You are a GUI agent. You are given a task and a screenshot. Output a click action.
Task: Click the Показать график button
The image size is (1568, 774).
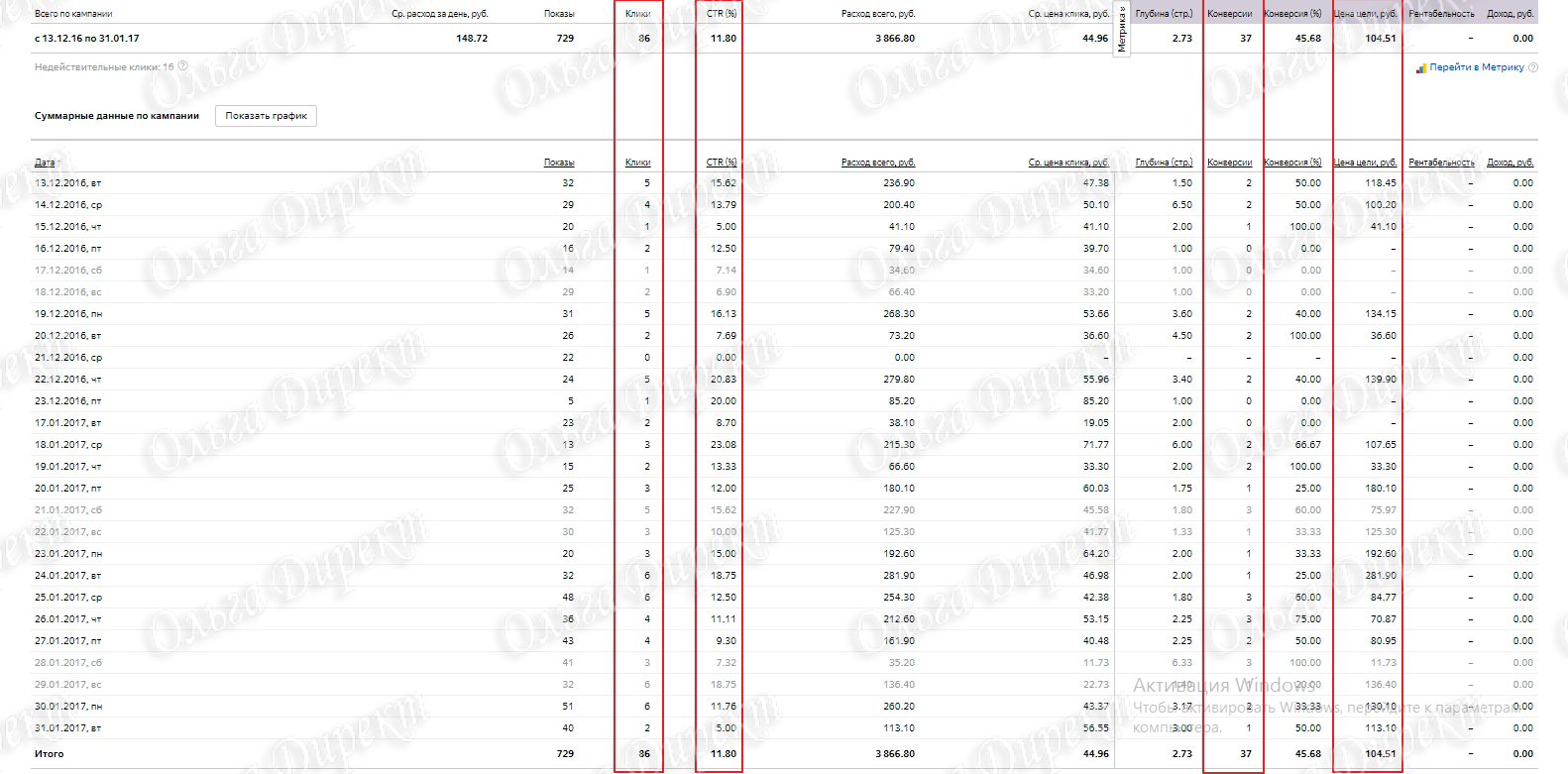pyautogui.click(x=267, y=116)
